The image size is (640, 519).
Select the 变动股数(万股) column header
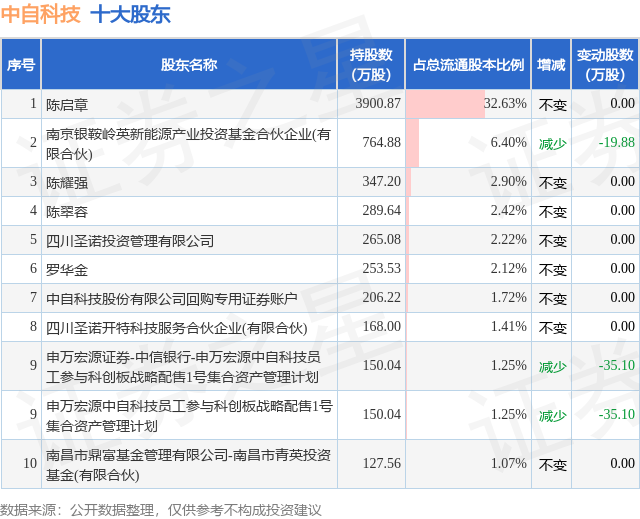605,64
